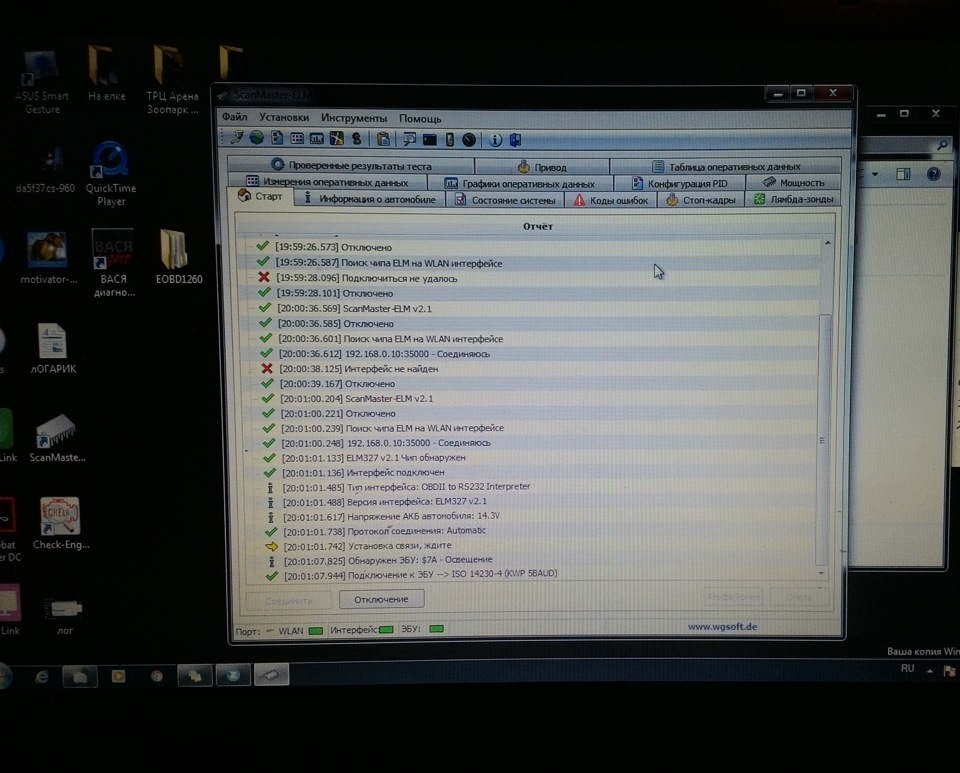The height and width of the screenshot is (773, 960).
Task: Open the www.wgsoft.de link
Action: pos(722,627)
